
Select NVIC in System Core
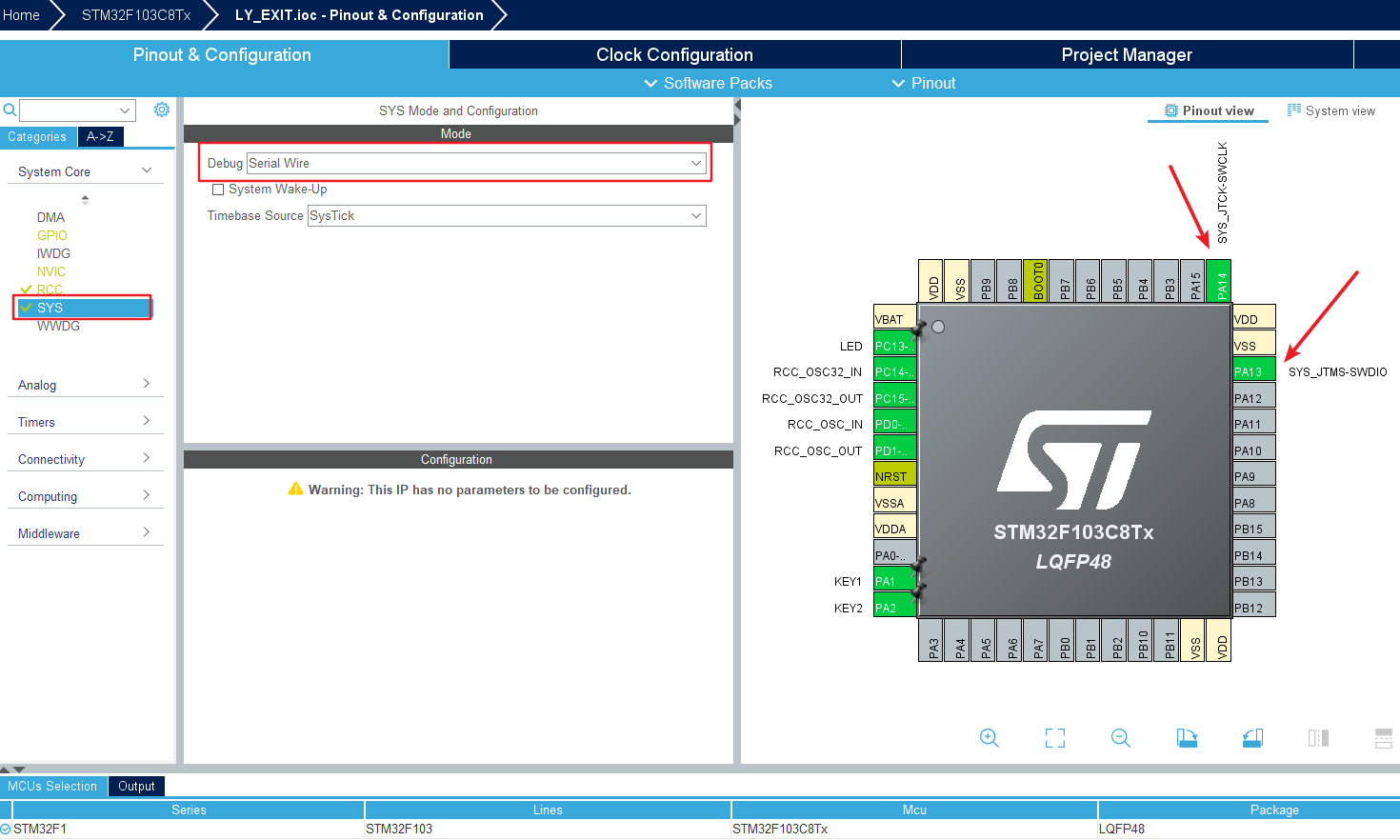[51, 271]
